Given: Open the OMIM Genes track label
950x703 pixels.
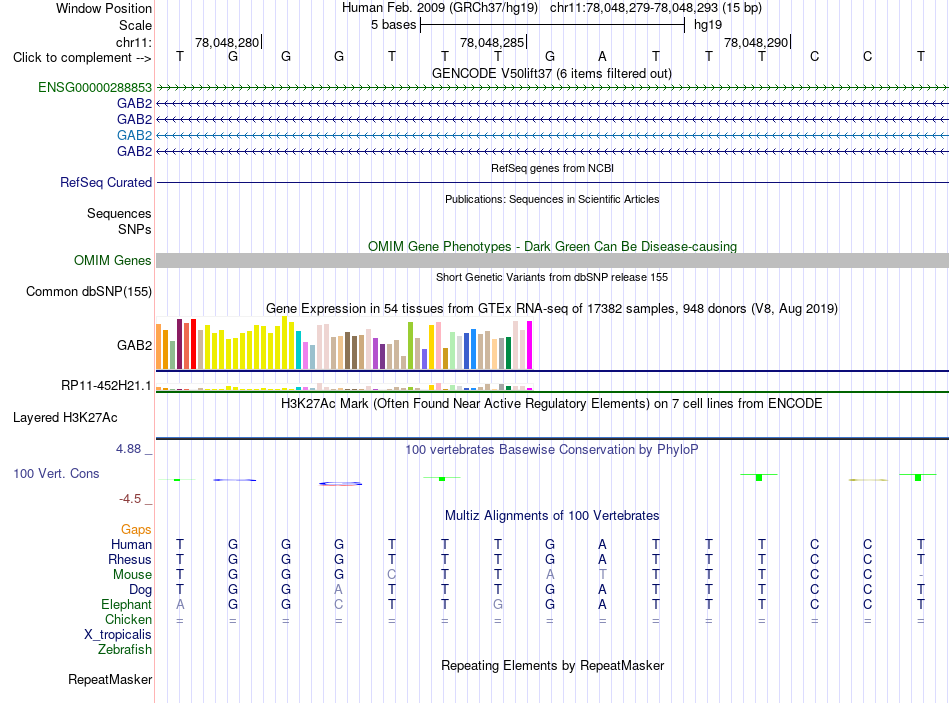Looking at the screenshot, I should coord(112,261).
